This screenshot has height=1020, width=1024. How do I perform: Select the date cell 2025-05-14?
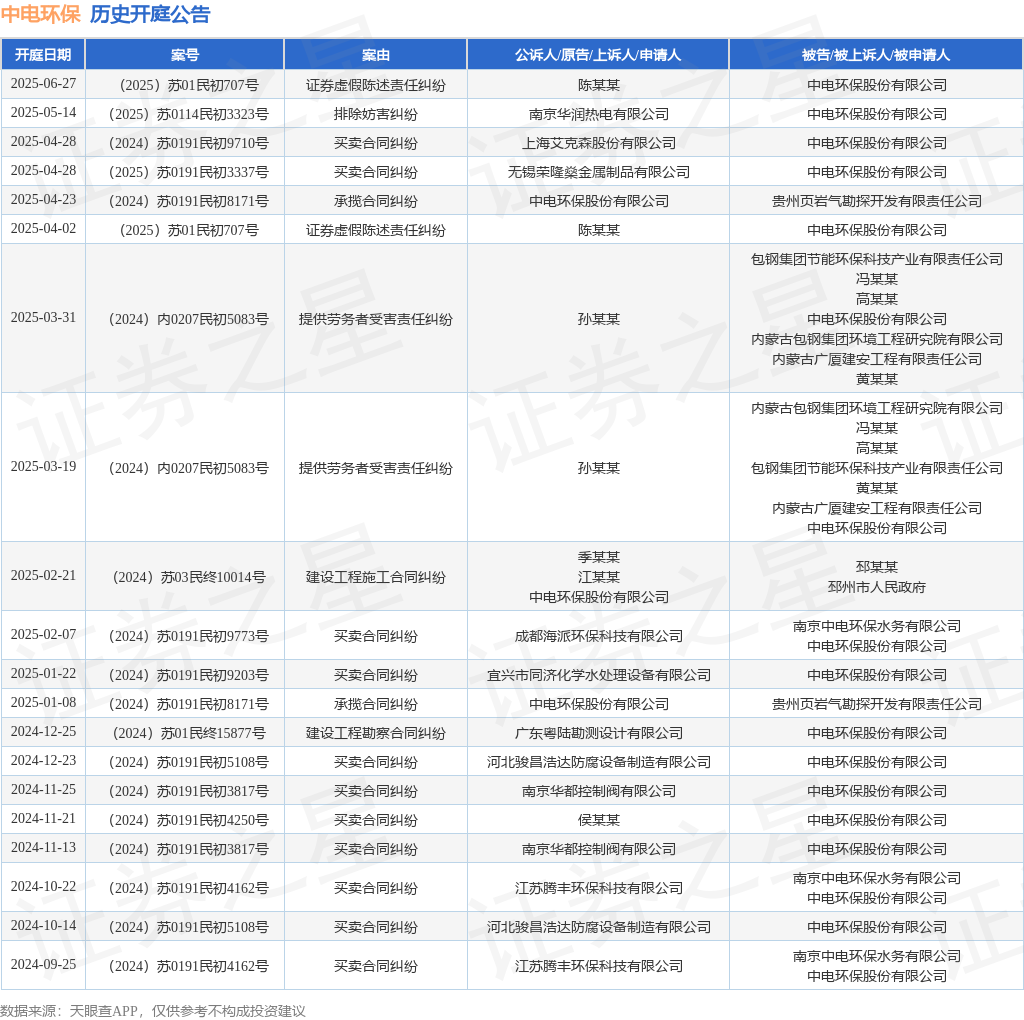pos(43,112)
